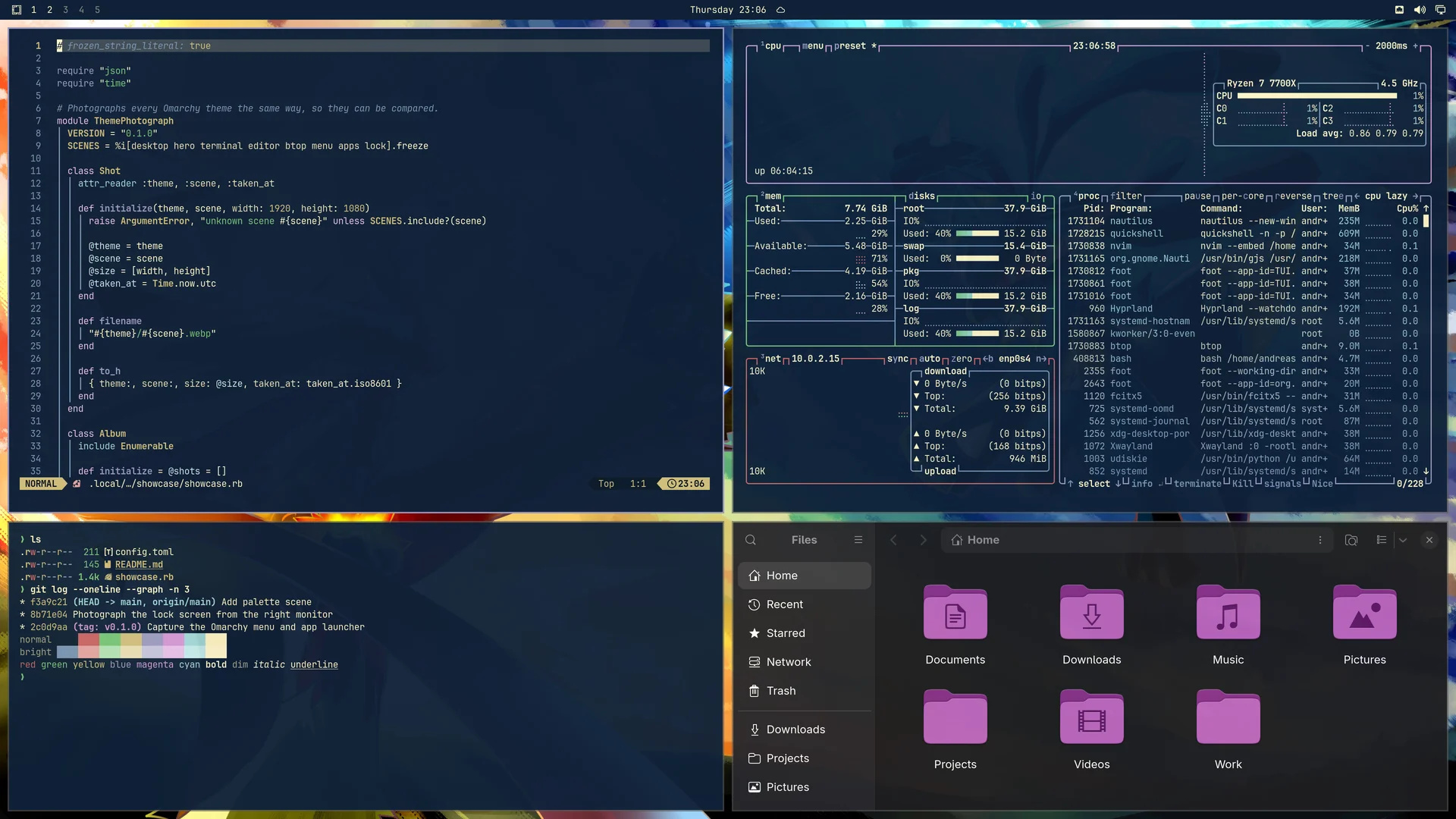Go back in Files navigation
This screenshot has width=1456, height=819.
click(x=893, y=540)
